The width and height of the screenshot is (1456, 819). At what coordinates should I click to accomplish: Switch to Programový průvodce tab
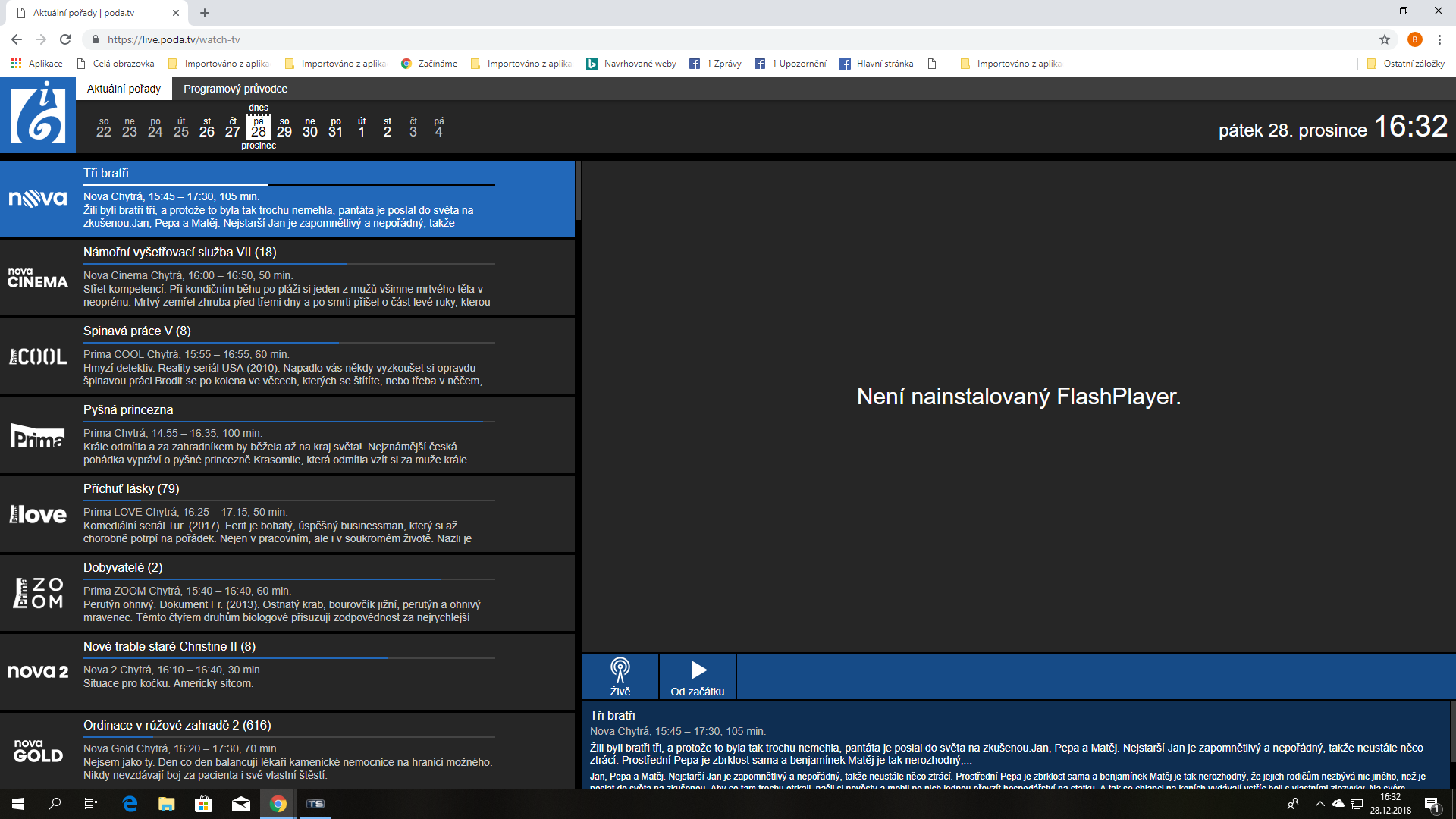point(235,89)
